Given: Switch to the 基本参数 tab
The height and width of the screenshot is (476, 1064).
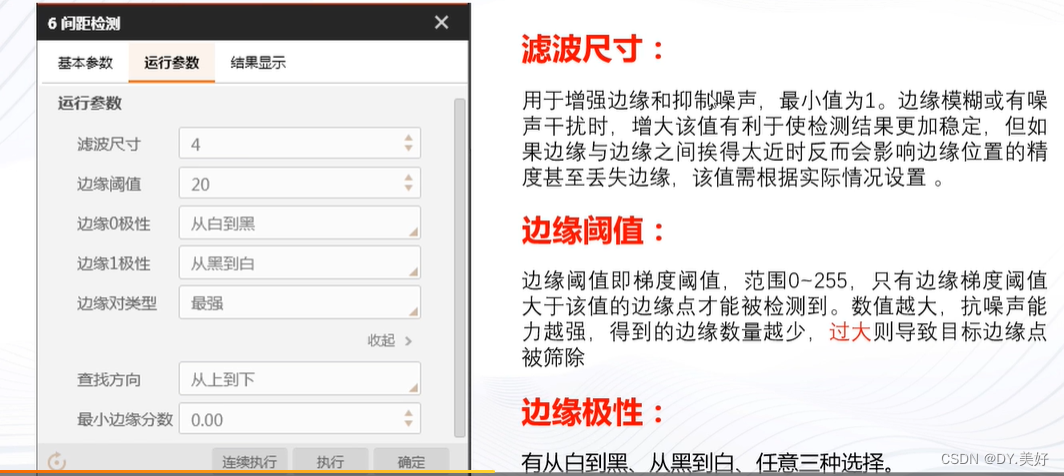Looking at the screenshot, I should [x=85, y=63].
